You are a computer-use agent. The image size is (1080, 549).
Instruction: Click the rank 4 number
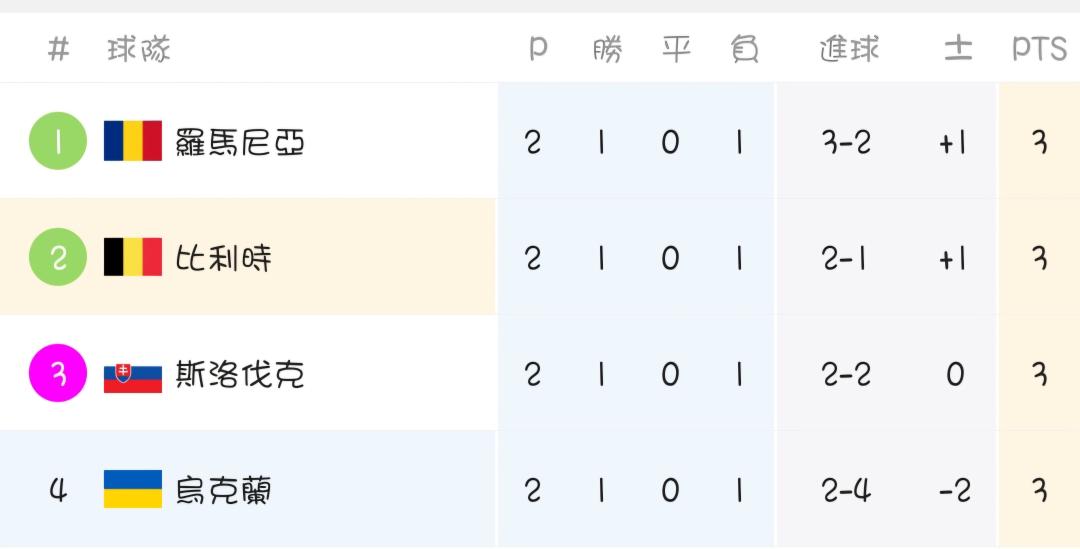pyautogui.click(x=58, y=490)
